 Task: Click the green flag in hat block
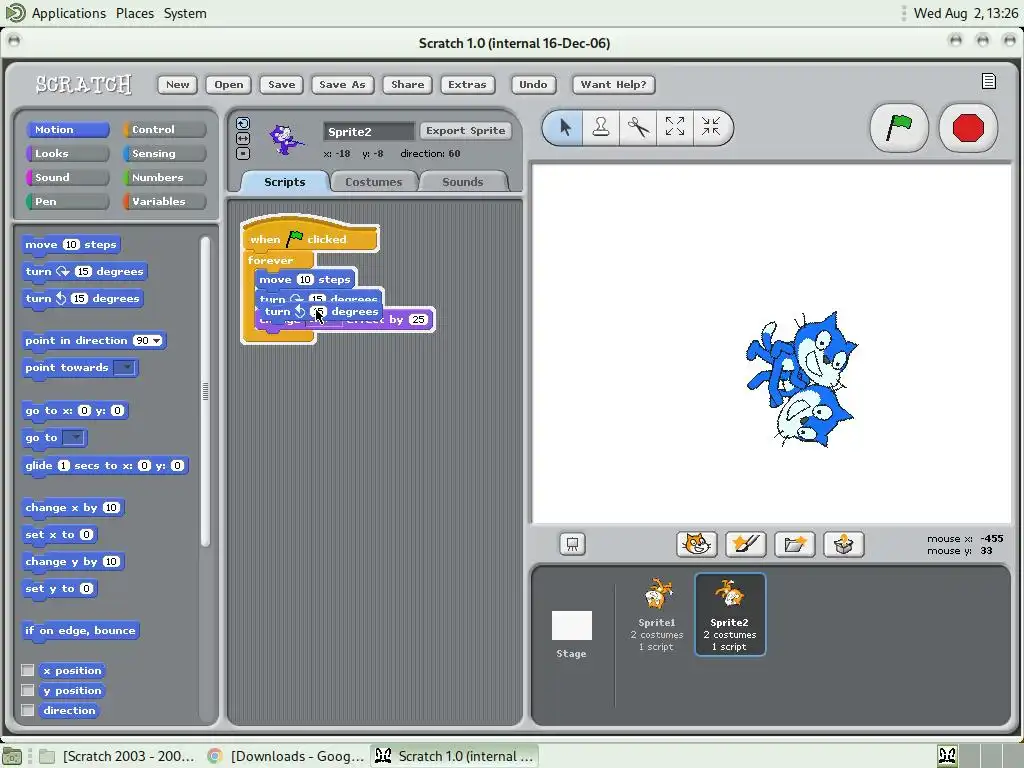pos(295,238)
